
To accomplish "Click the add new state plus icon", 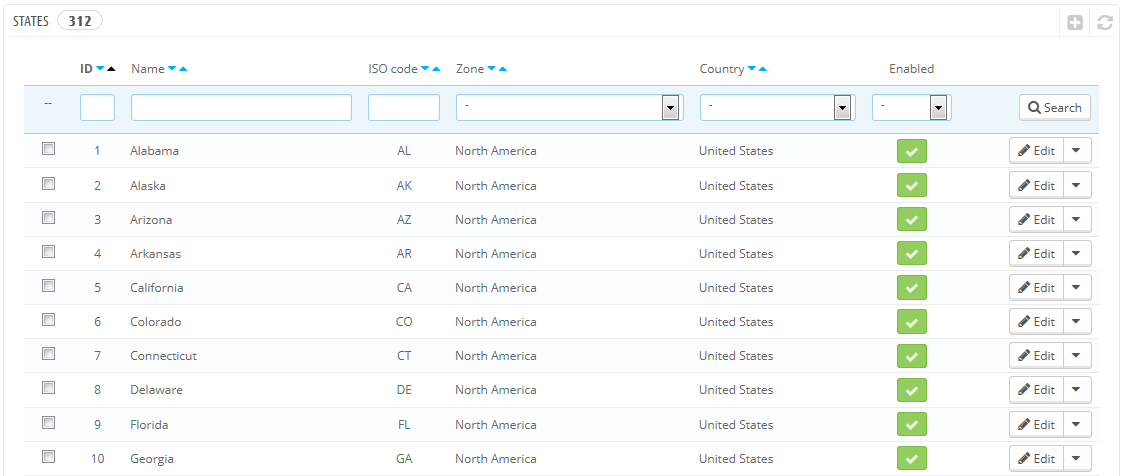I will click(x=1075, y=22).
